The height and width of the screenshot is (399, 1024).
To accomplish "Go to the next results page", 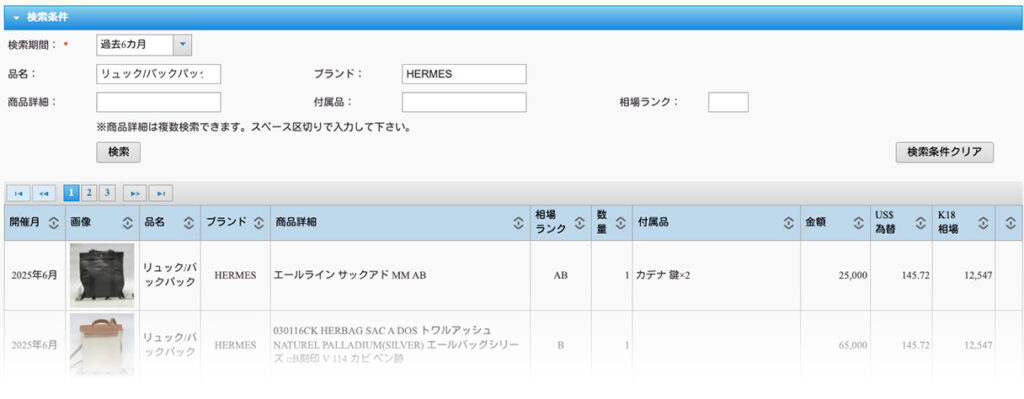I will (135, 193).
